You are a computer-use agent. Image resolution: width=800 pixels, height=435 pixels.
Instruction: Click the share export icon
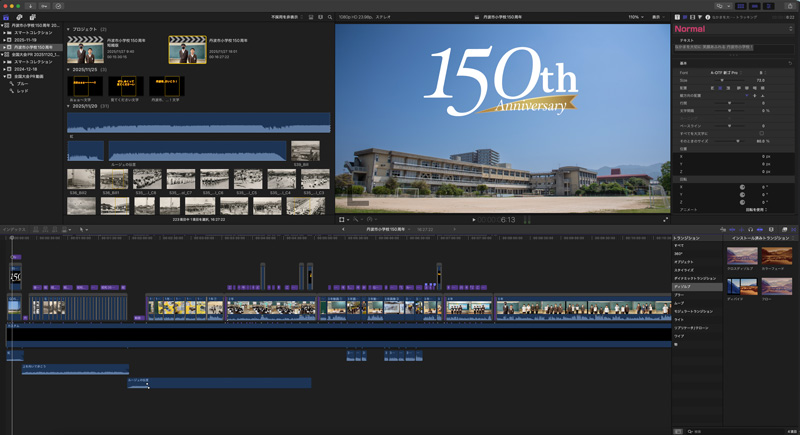click(790, 5)
